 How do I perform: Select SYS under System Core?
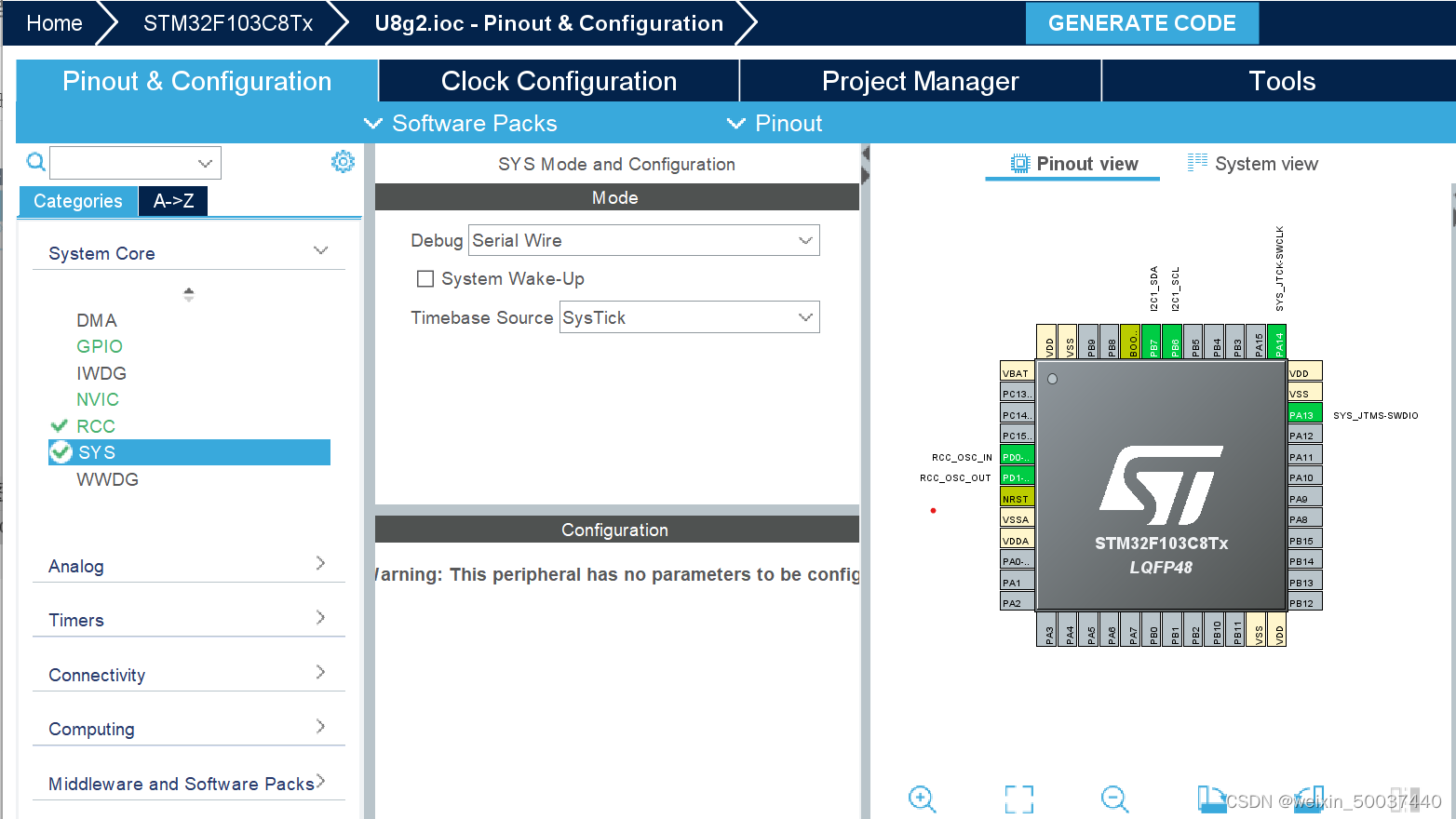click(x=189, y=452)
